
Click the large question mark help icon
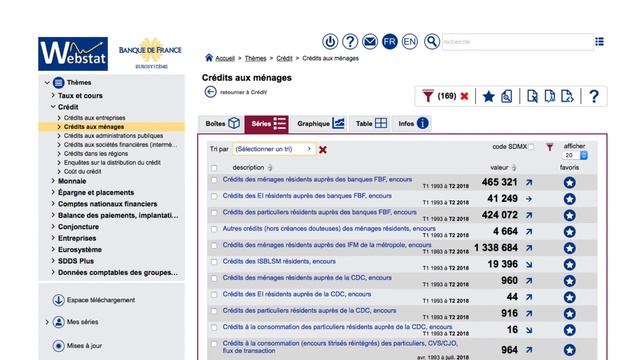click(x=594, y=97)
